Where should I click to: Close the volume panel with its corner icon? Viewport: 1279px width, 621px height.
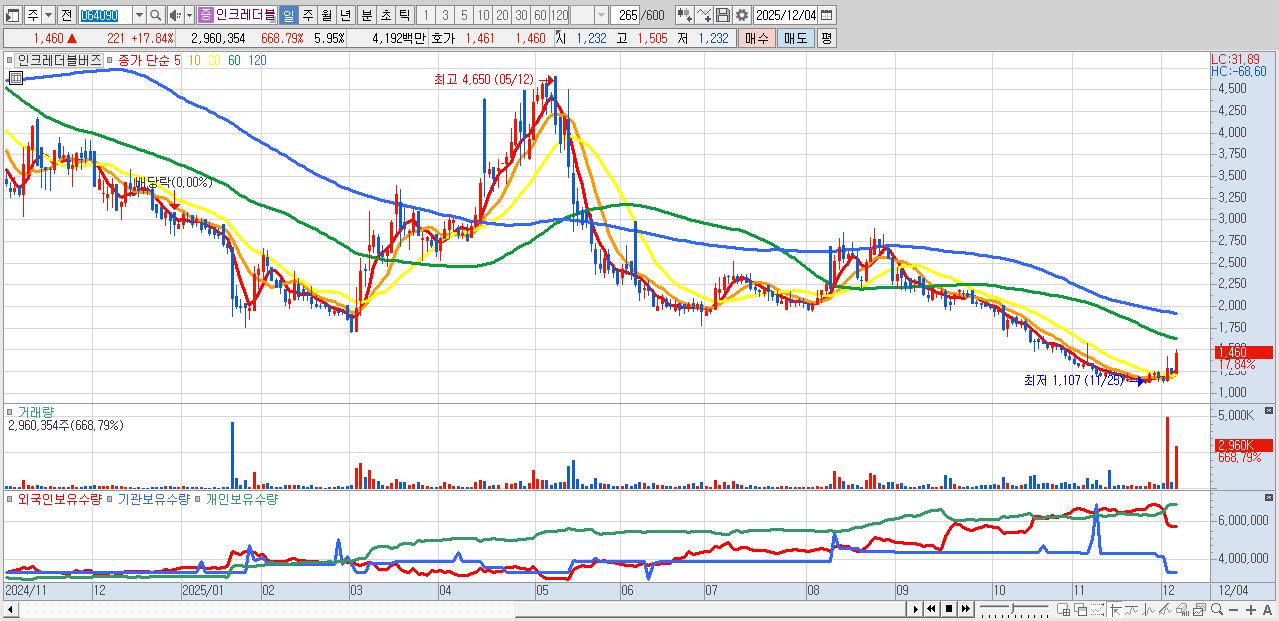point(1270,410)
